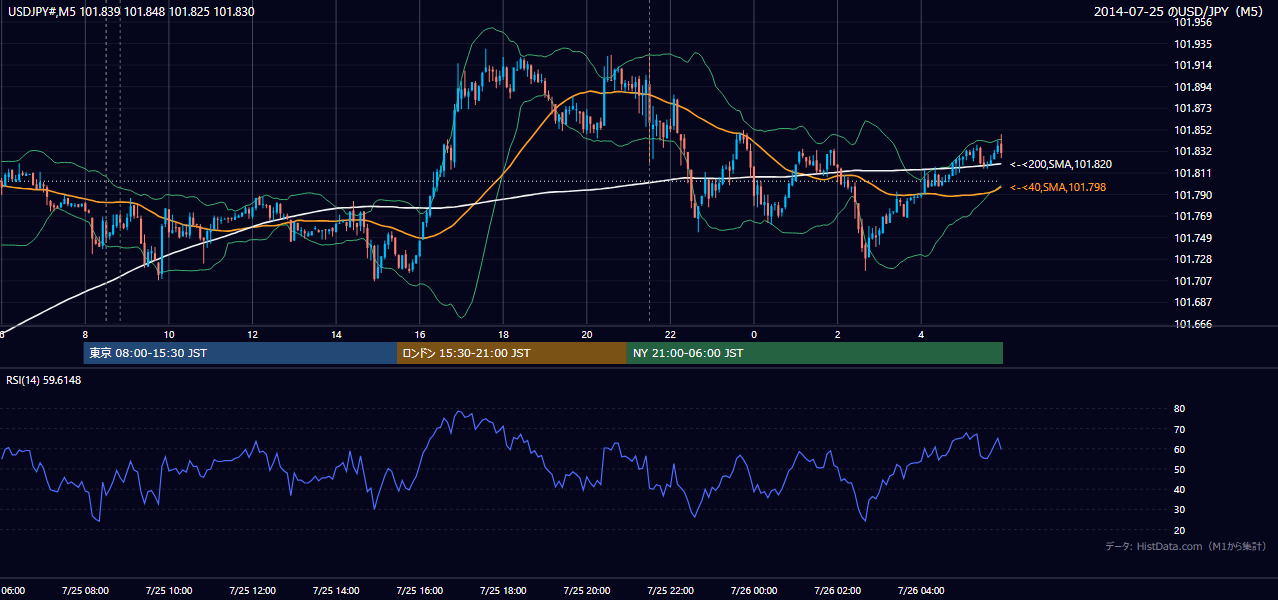Viewport: 1278px width, 600px height.
Task: Click hour tick 22 under price chart
Action: 670,335
